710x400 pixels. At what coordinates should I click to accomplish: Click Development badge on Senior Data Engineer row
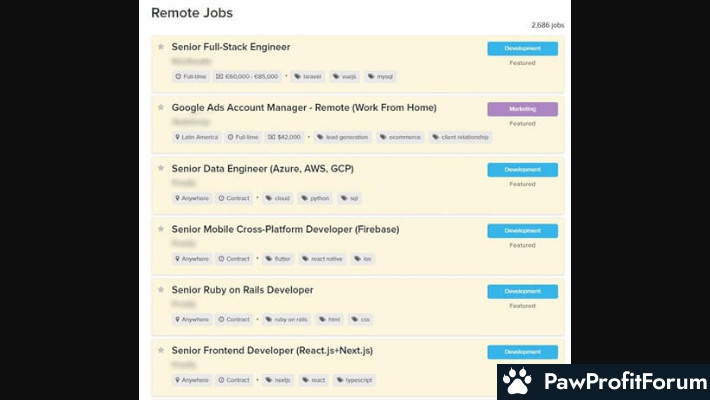click(x=523, y=170)
